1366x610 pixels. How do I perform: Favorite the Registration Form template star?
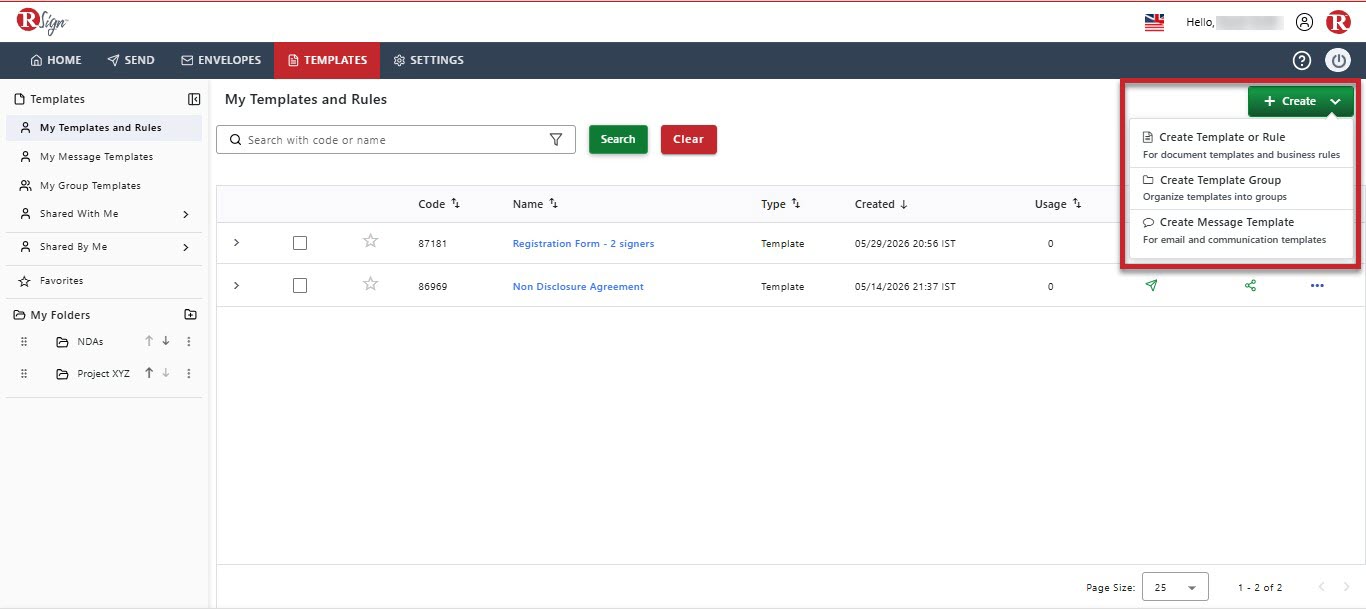(371, 241)
